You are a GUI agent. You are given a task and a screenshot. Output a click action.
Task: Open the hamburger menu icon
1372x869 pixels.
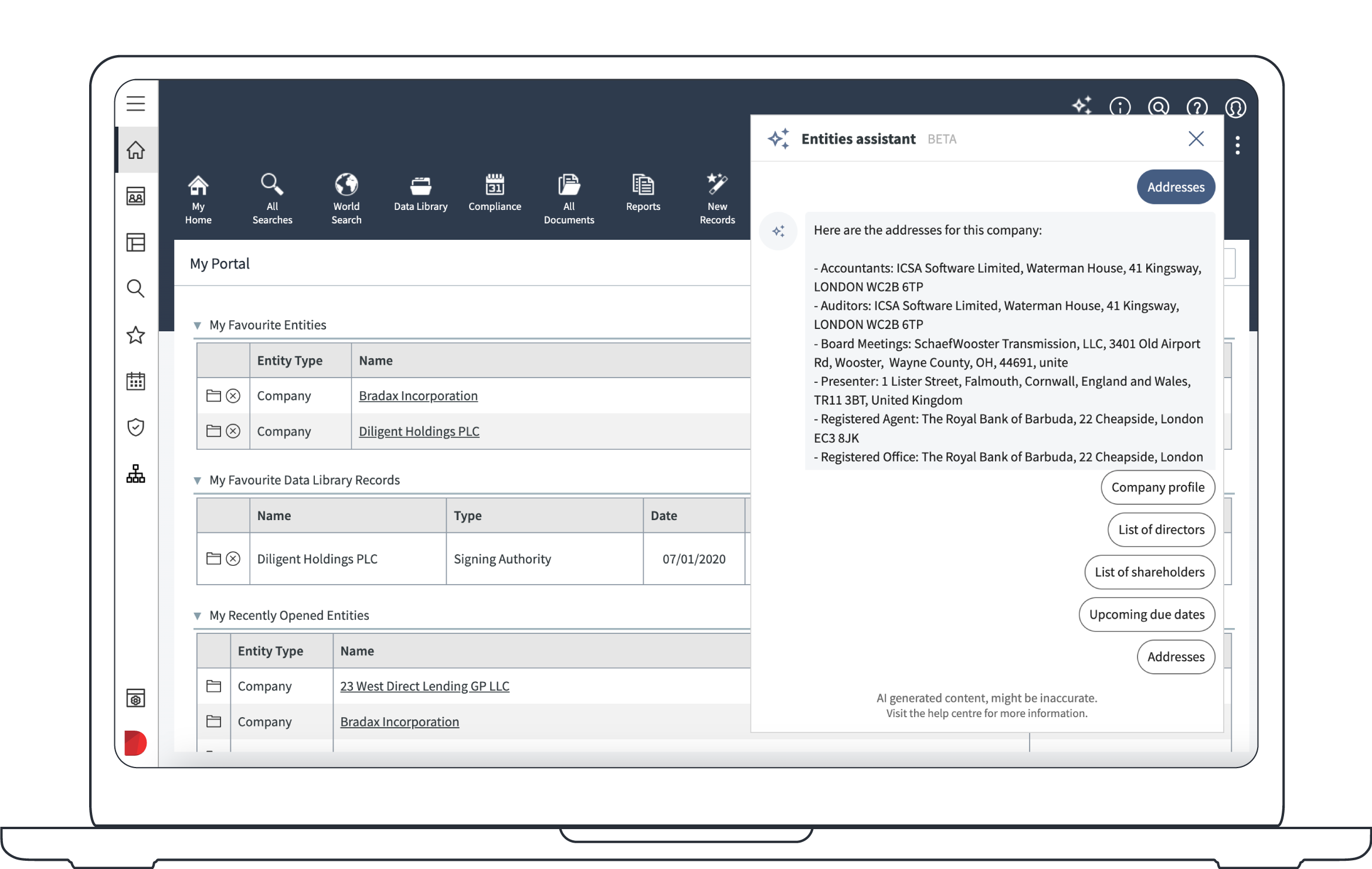coord(135,104)
